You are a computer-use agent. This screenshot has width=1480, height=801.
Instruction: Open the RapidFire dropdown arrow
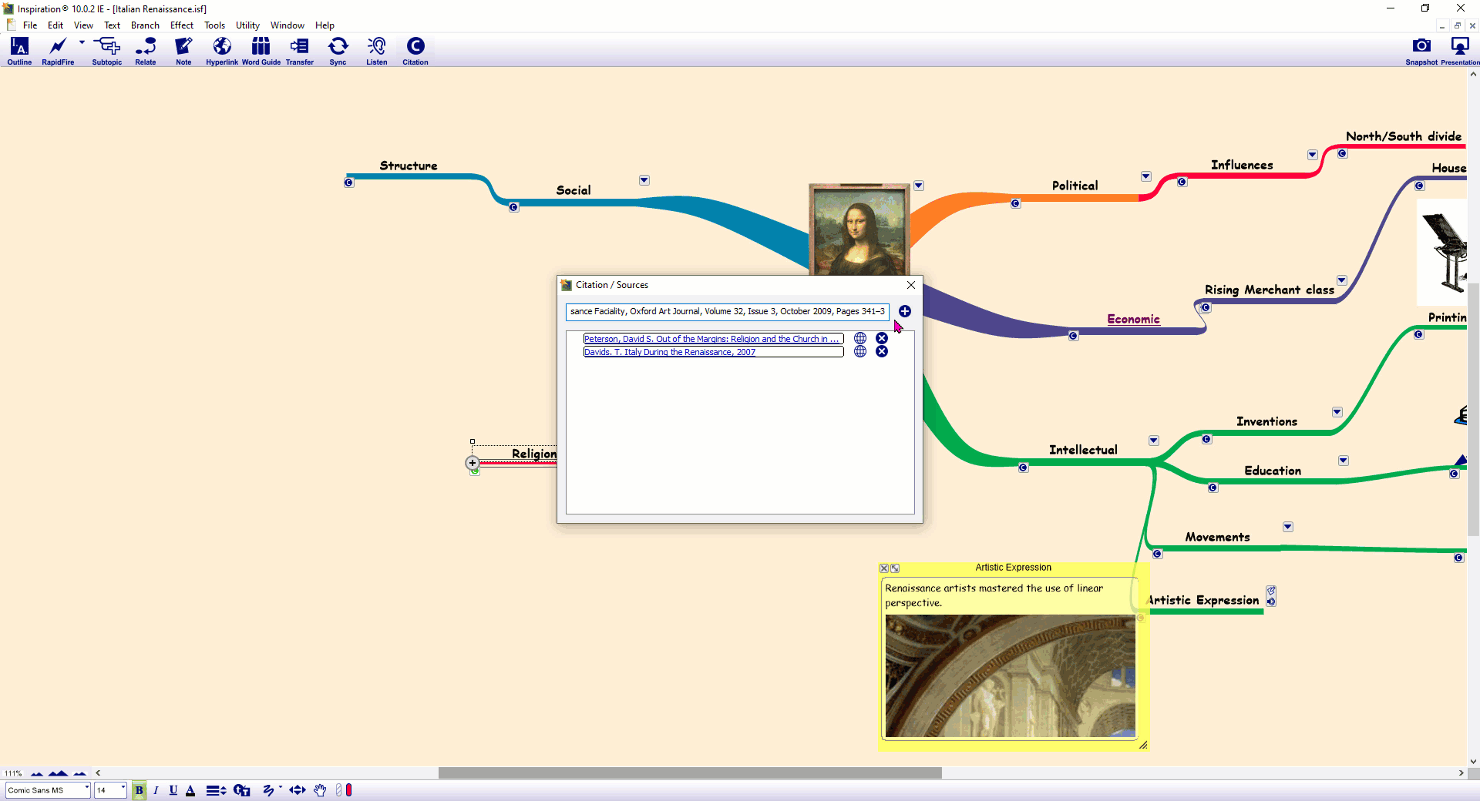click(81, 43)
